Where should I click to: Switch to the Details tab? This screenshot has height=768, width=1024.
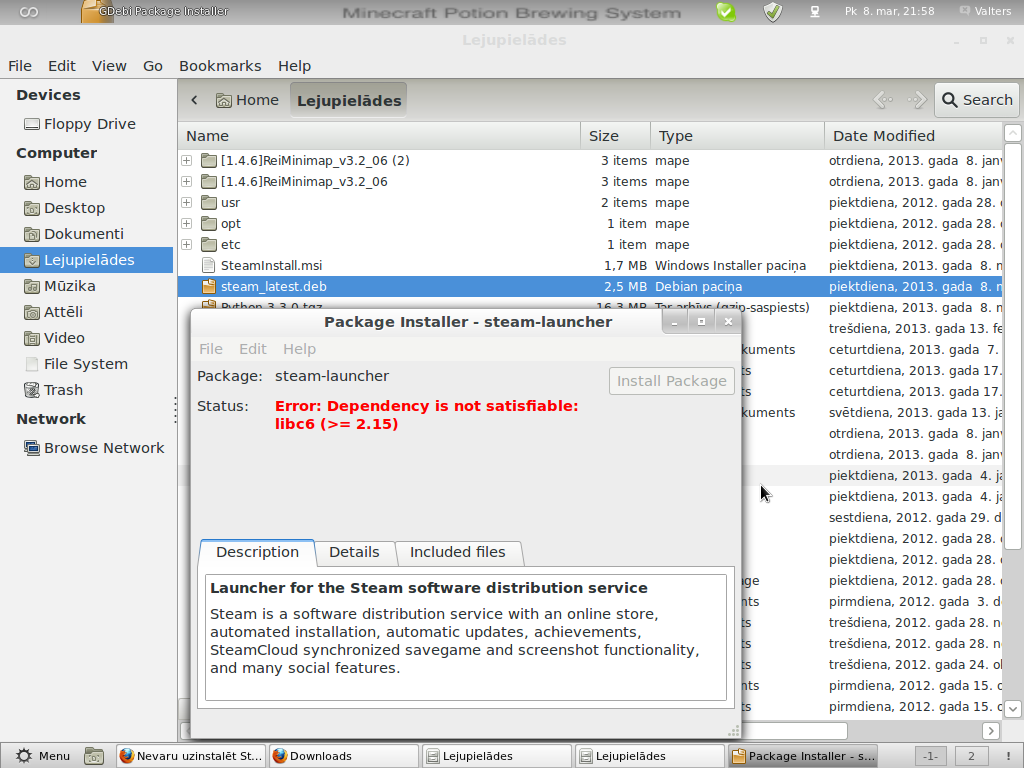pyautogui.click(x=354, y=552)
